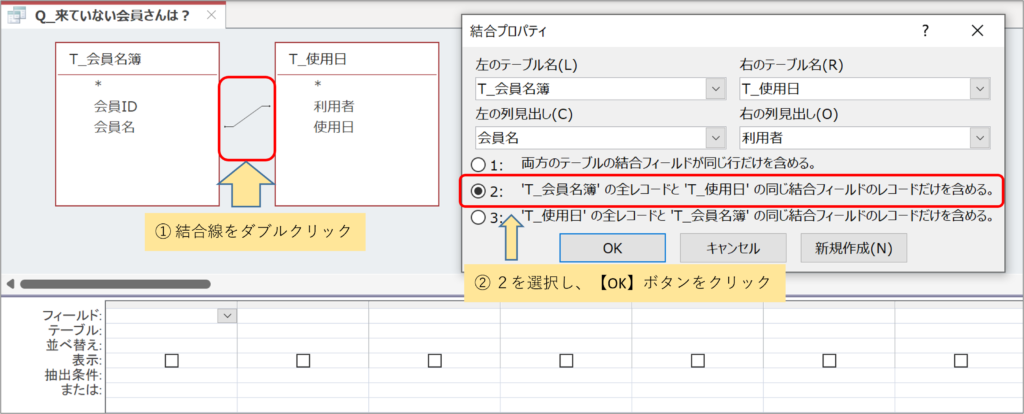Open the 右の列見出し dropdown arrow
1024x414 pixels.
coord(979,138)
